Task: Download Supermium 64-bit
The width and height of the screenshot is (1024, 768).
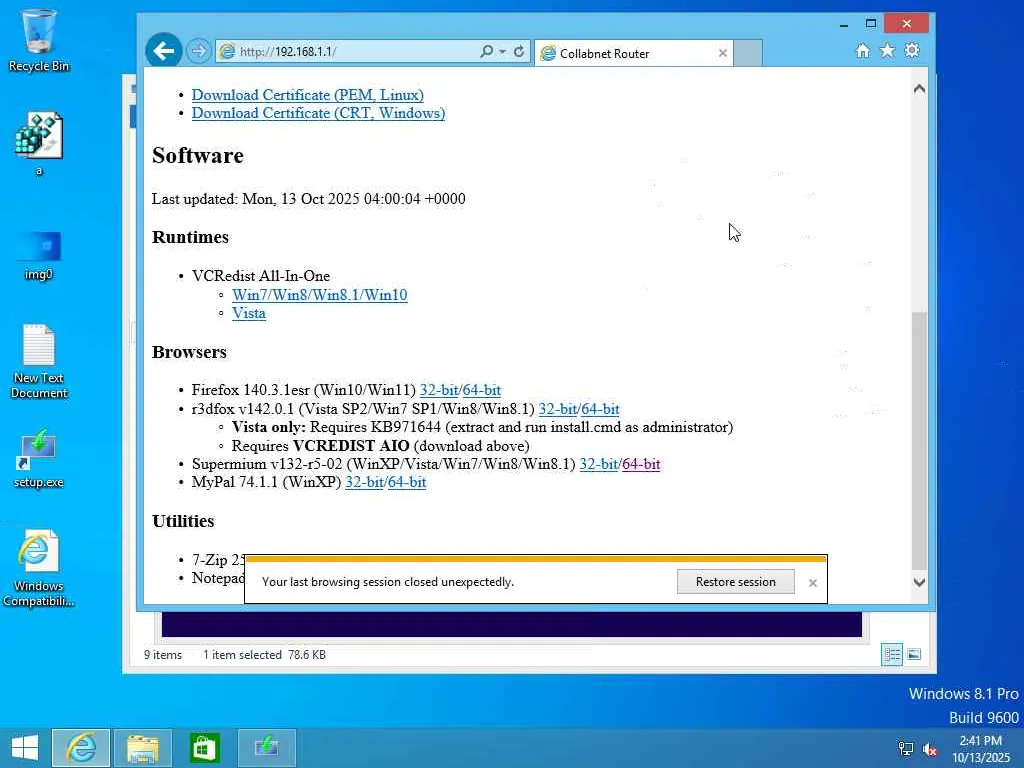Action: (641, 464)
